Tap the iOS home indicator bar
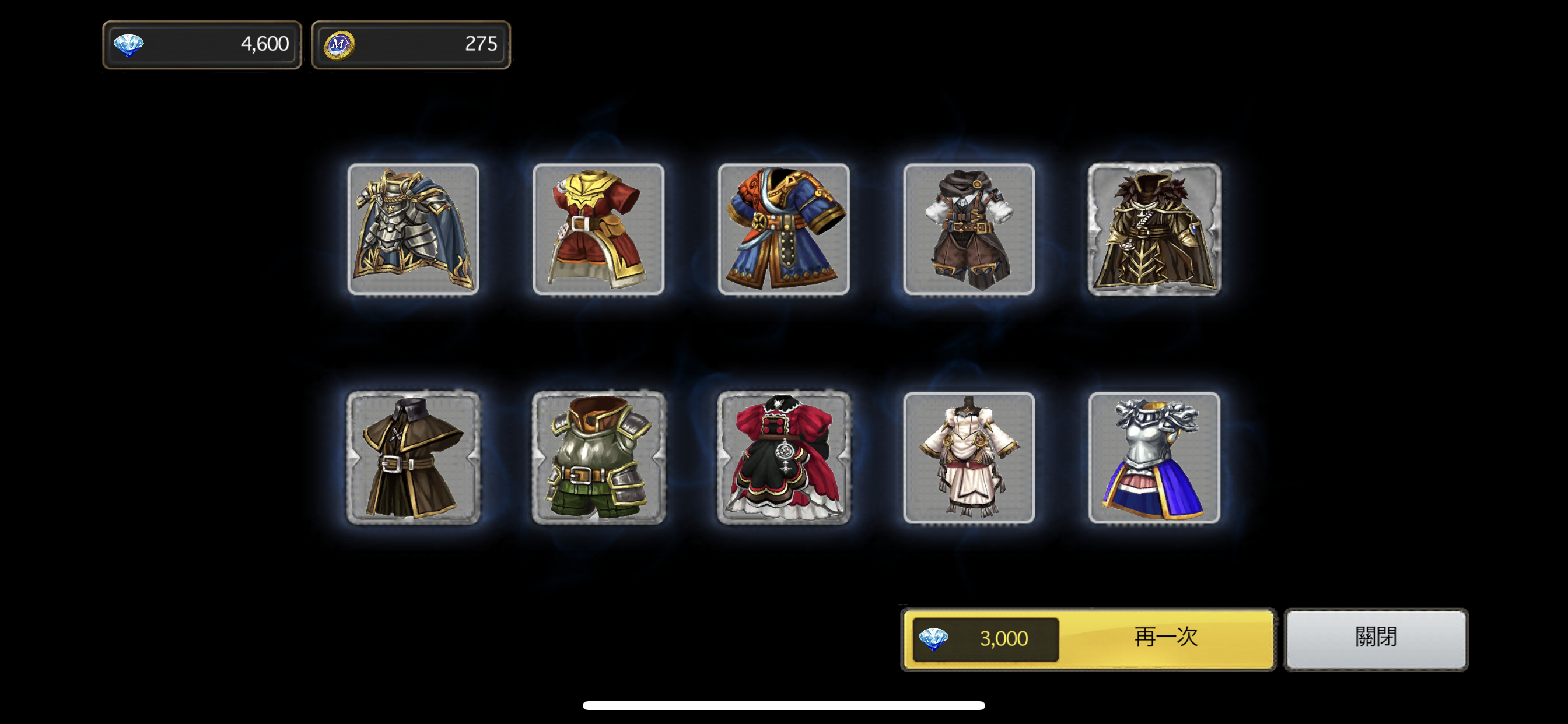 pos(783,705)
